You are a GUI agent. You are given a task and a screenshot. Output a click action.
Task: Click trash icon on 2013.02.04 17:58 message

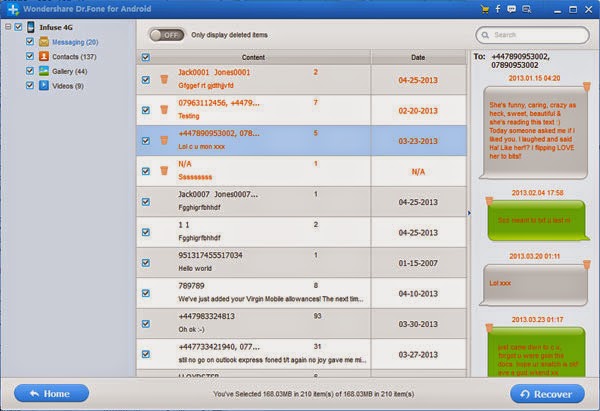[489, 201]
